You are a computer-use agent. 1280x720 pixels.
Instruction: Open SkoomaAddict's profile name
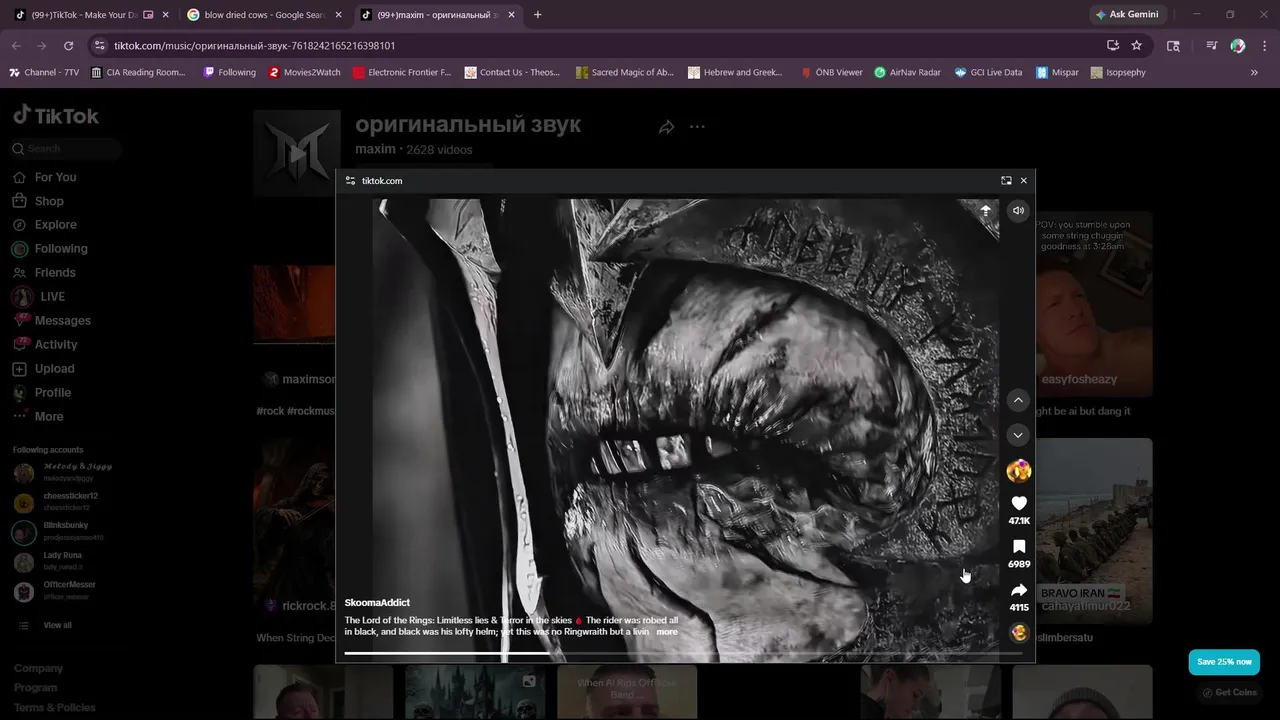pos(377,603)
